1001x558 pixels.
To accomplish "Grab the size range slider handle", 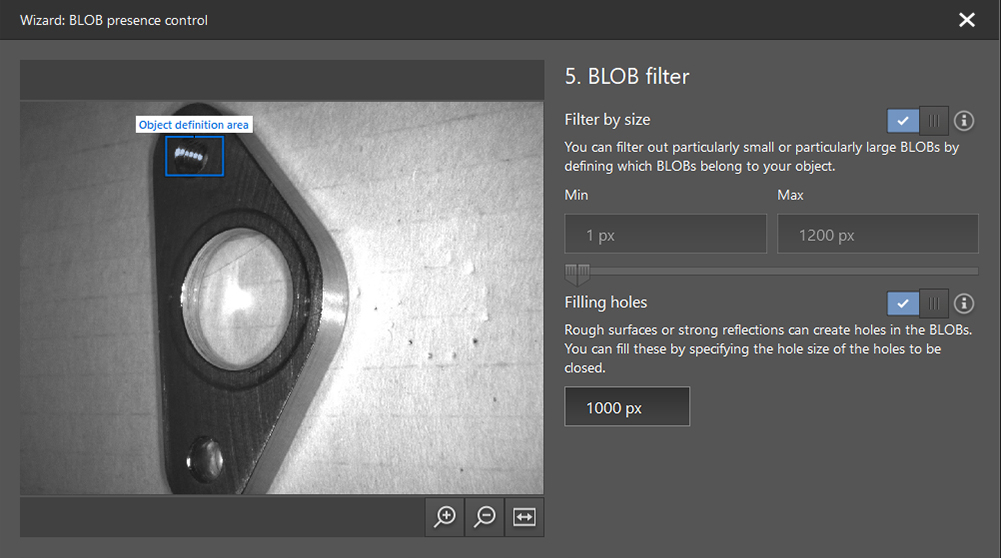I will click(x=577, y=271).
